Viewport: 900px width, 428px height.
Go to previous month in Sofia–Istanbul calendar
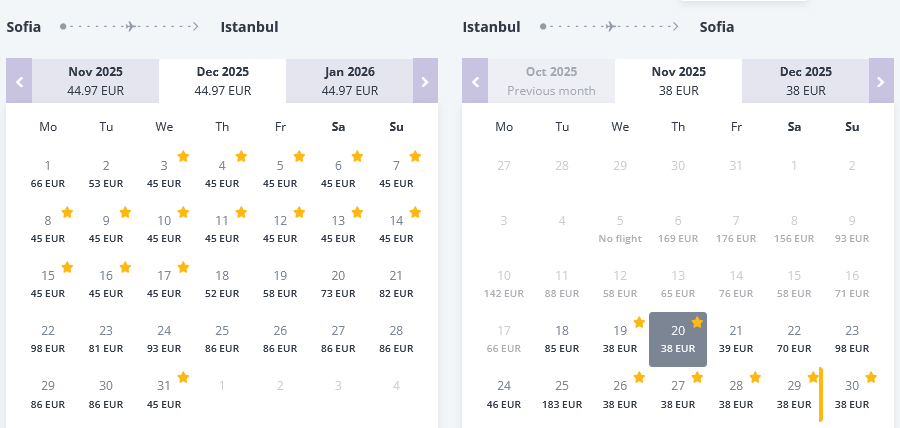19,81
